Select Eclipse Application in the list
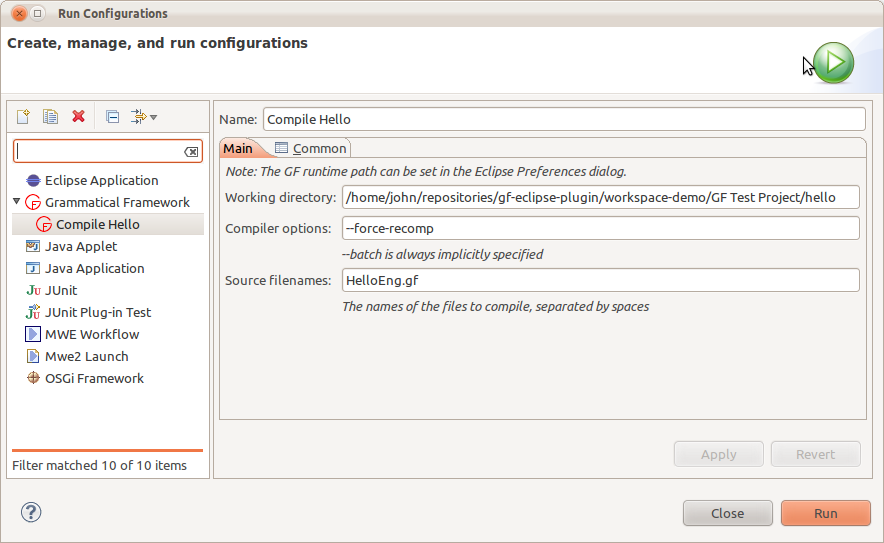Viewport: 884px width, 543px height. point(101,180)
